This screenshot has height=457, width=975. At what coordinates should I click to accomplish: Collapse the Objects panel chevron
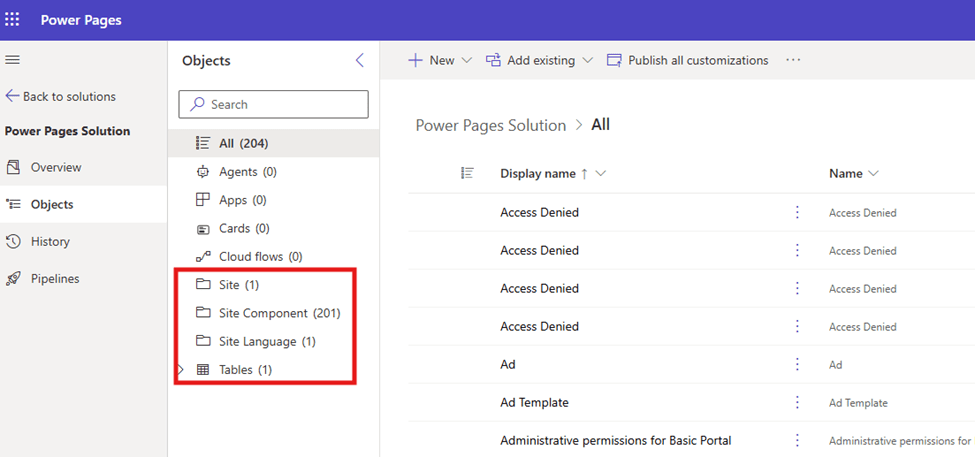pyautogui.click(x=360, y=61)
